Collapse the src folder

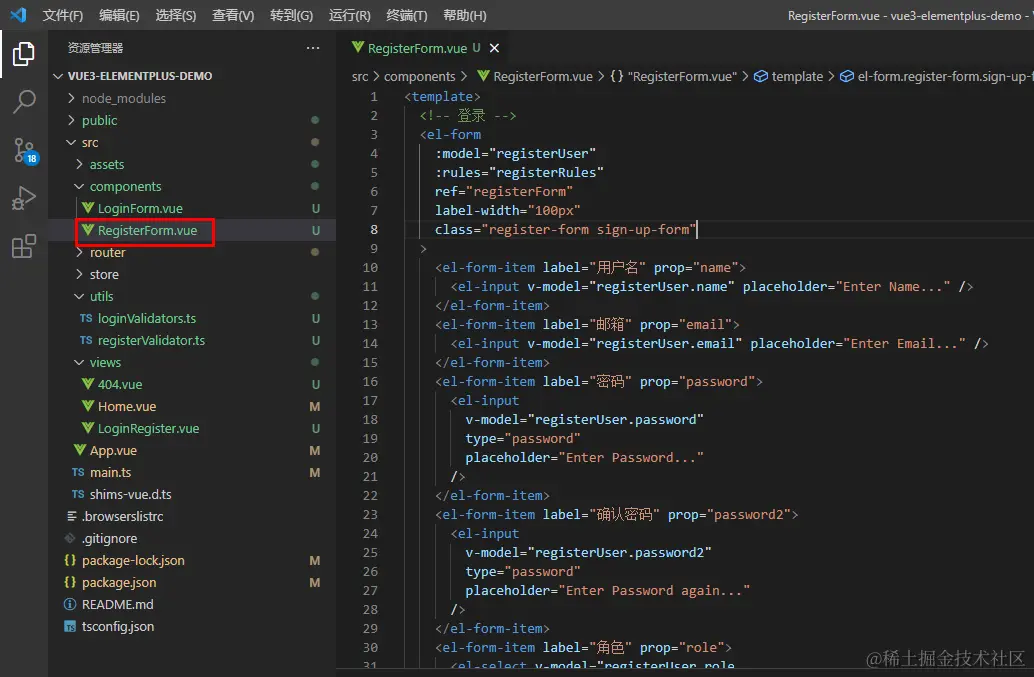click(x=71, y=142)
